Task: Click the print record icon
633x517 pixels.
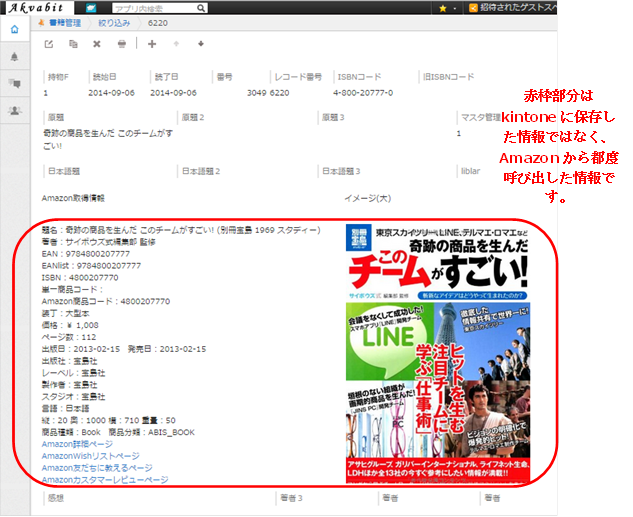Action: click(122, 44)
